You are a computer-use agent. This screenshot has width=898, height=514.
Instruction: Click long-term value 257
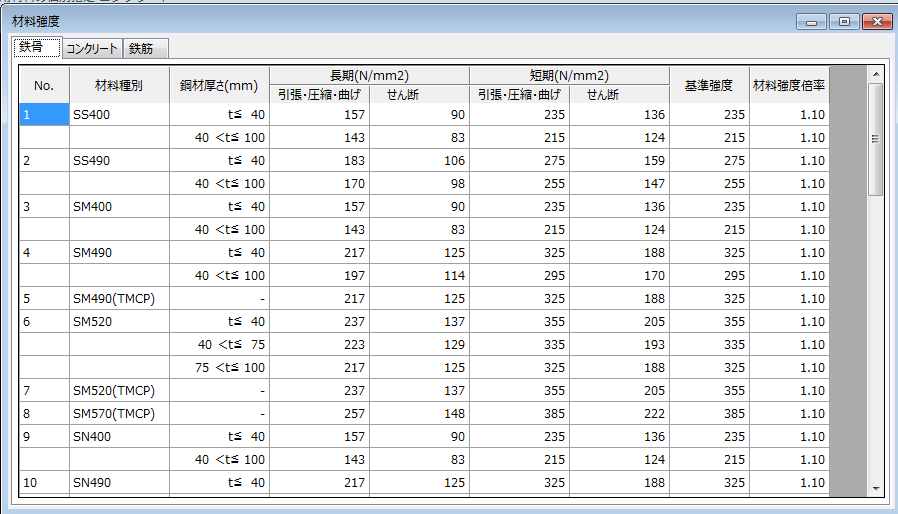pyautogui.click(x=319, y=414)
